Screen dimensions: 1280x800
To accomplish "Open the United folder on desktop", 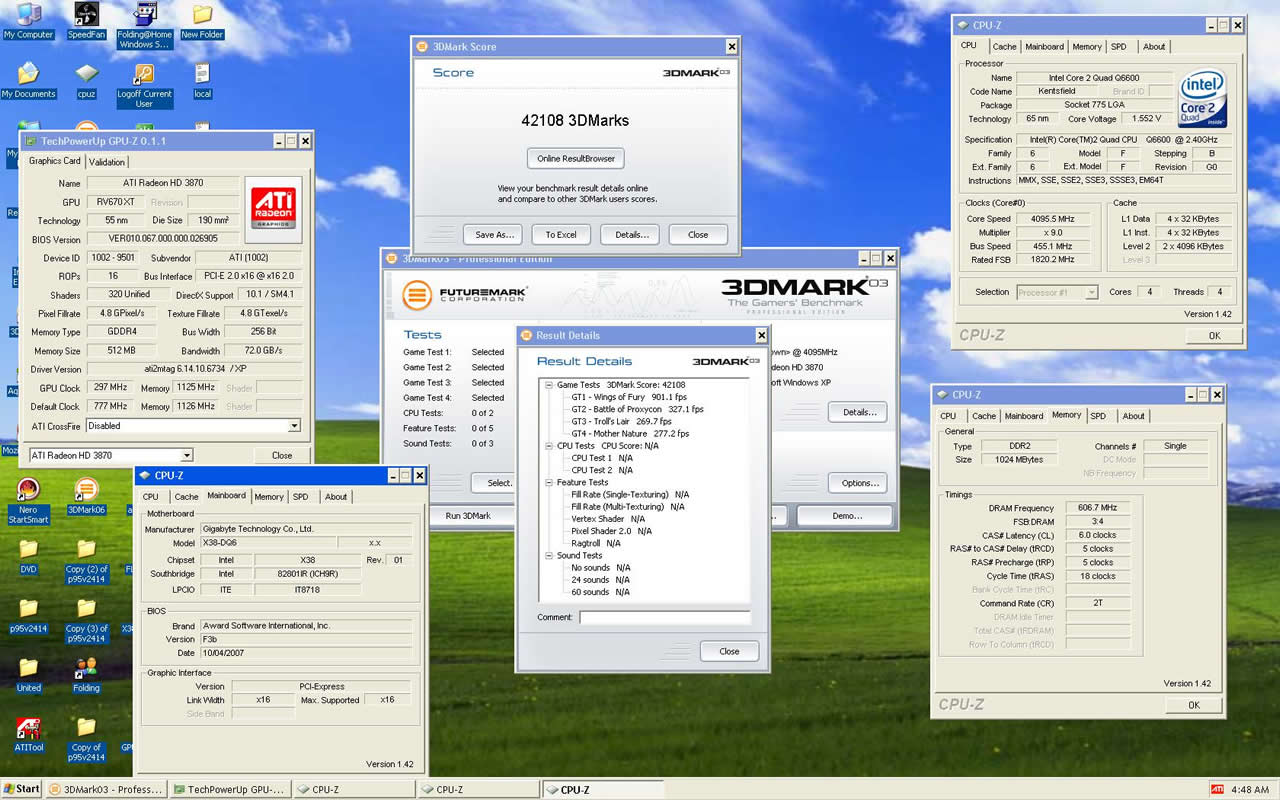I will (28, 673).
